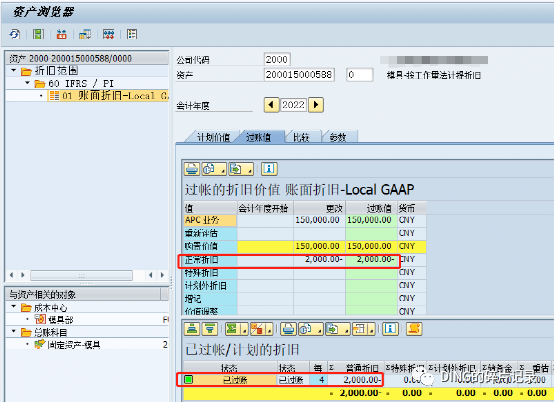Go to previous fiscal year
554x402 pixels.
tap(271, 105)
